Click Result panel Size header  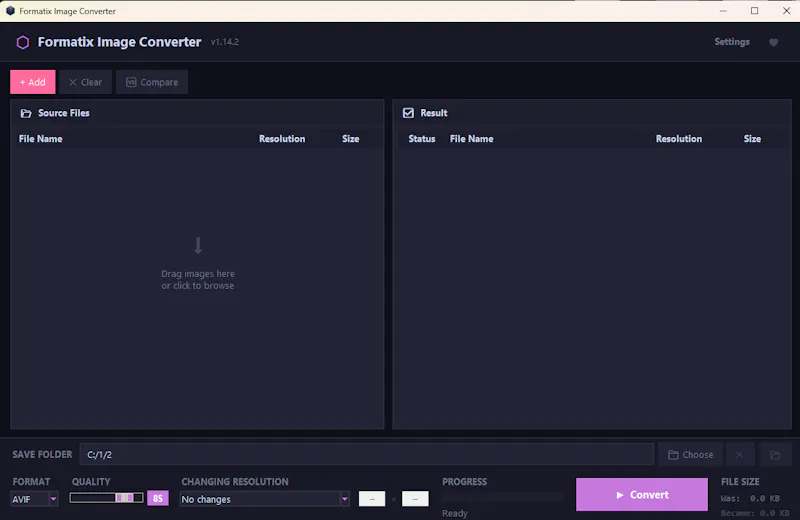[x=752, y=139]
